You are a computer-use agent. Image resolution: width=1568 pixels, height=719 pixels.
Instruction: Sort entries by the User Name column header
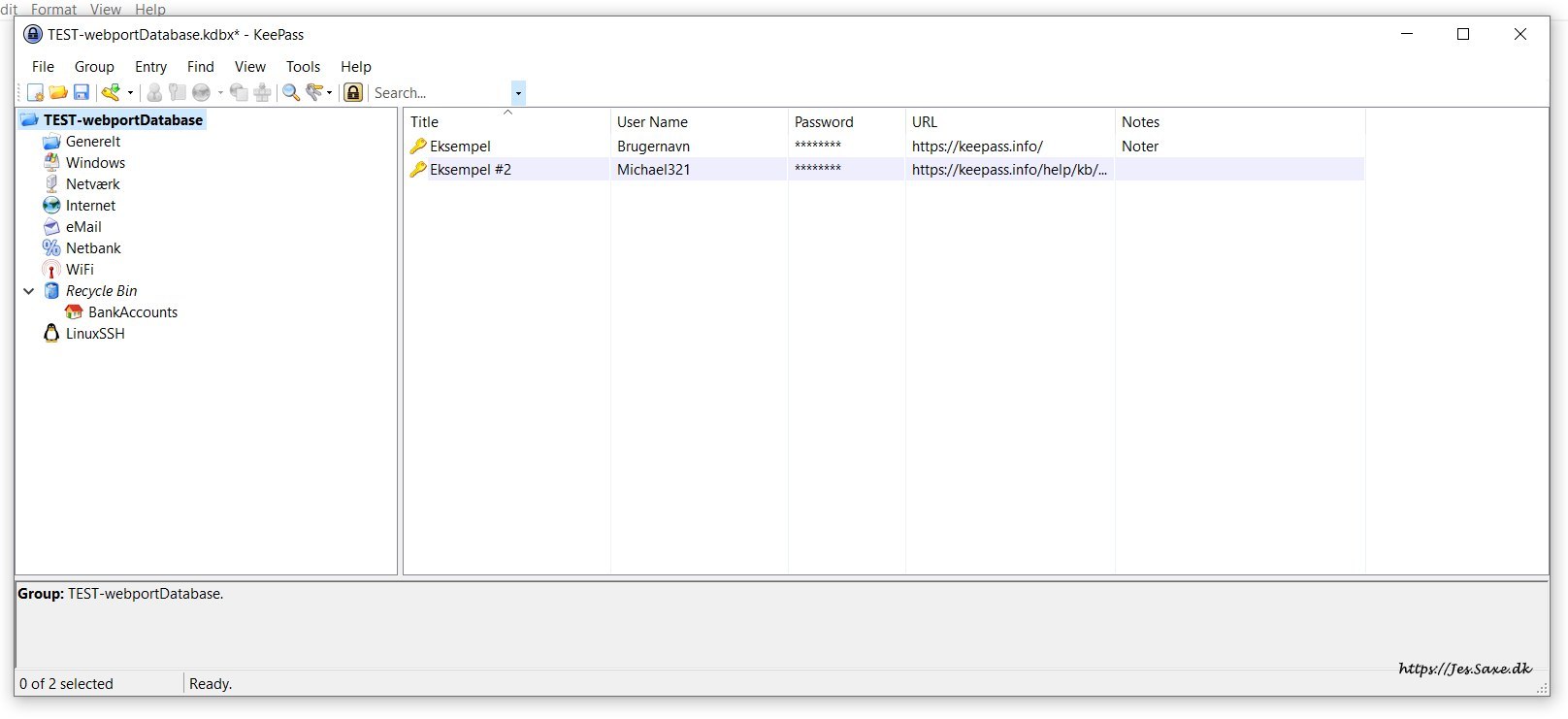pos(652,122)
